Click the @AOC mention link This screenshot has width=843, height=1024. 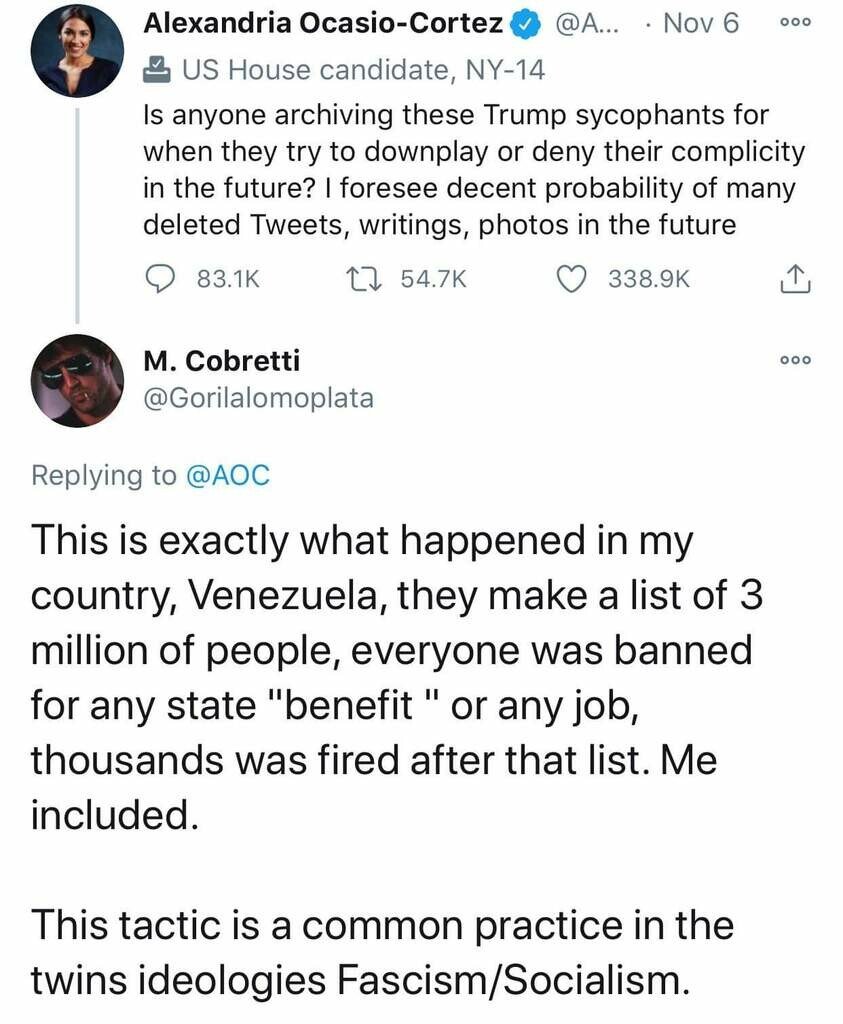(226, 474)
